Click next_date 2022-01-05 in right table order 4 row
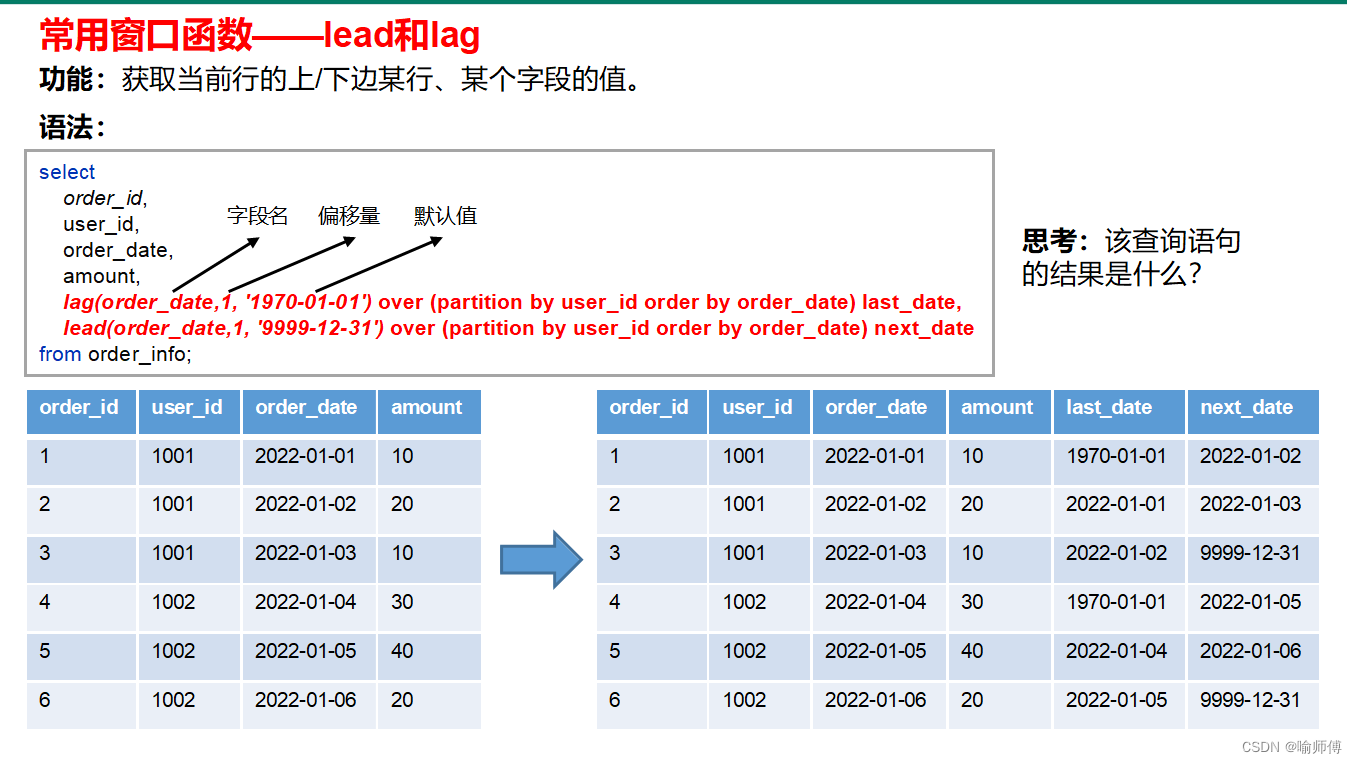This screenshot has width=1357, height=763. pos(1251,602)
